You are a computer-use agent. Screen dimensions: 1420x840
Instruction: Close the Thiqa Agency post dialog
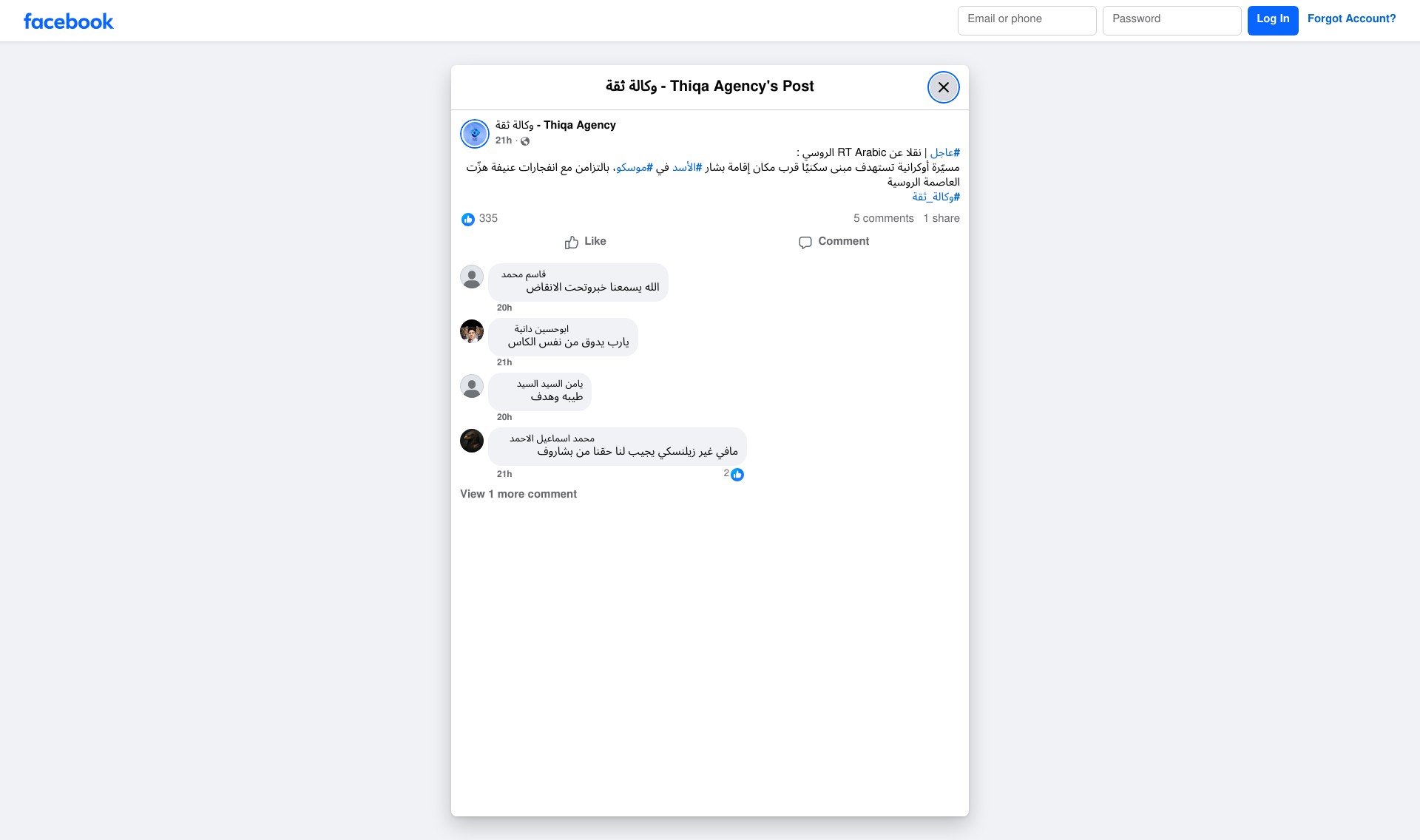point(944,87)
